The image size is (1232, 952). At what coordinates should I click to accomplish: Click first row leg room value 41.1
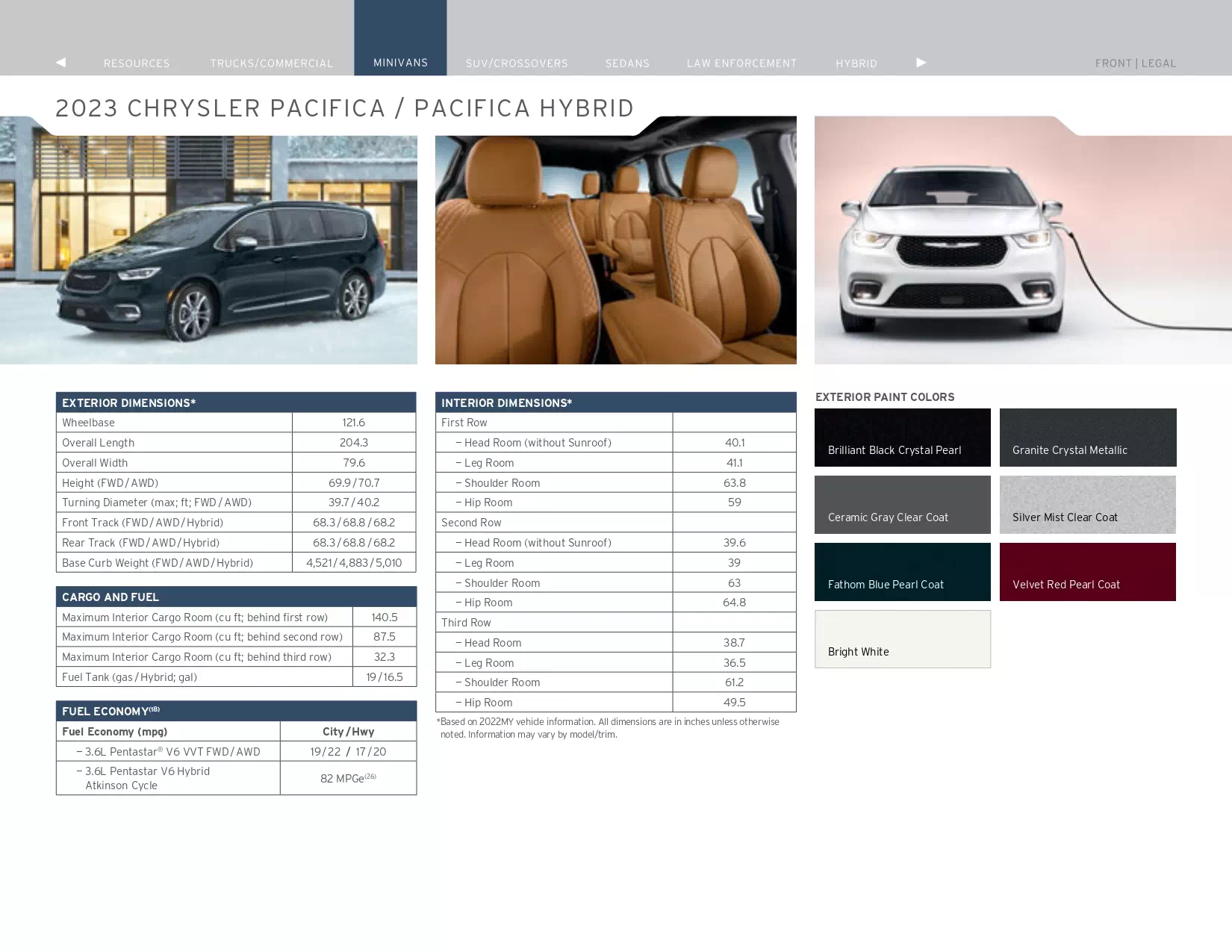[x=735, y=463]
